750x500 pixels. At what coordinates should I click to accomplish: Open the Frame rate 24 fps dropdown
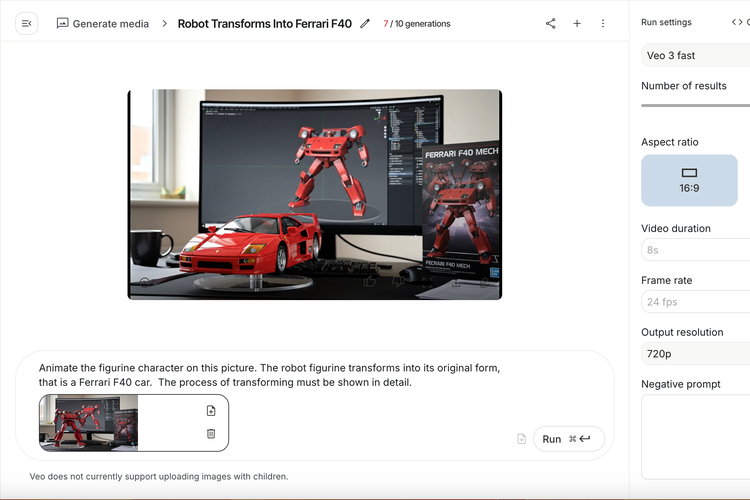(695, 302)
